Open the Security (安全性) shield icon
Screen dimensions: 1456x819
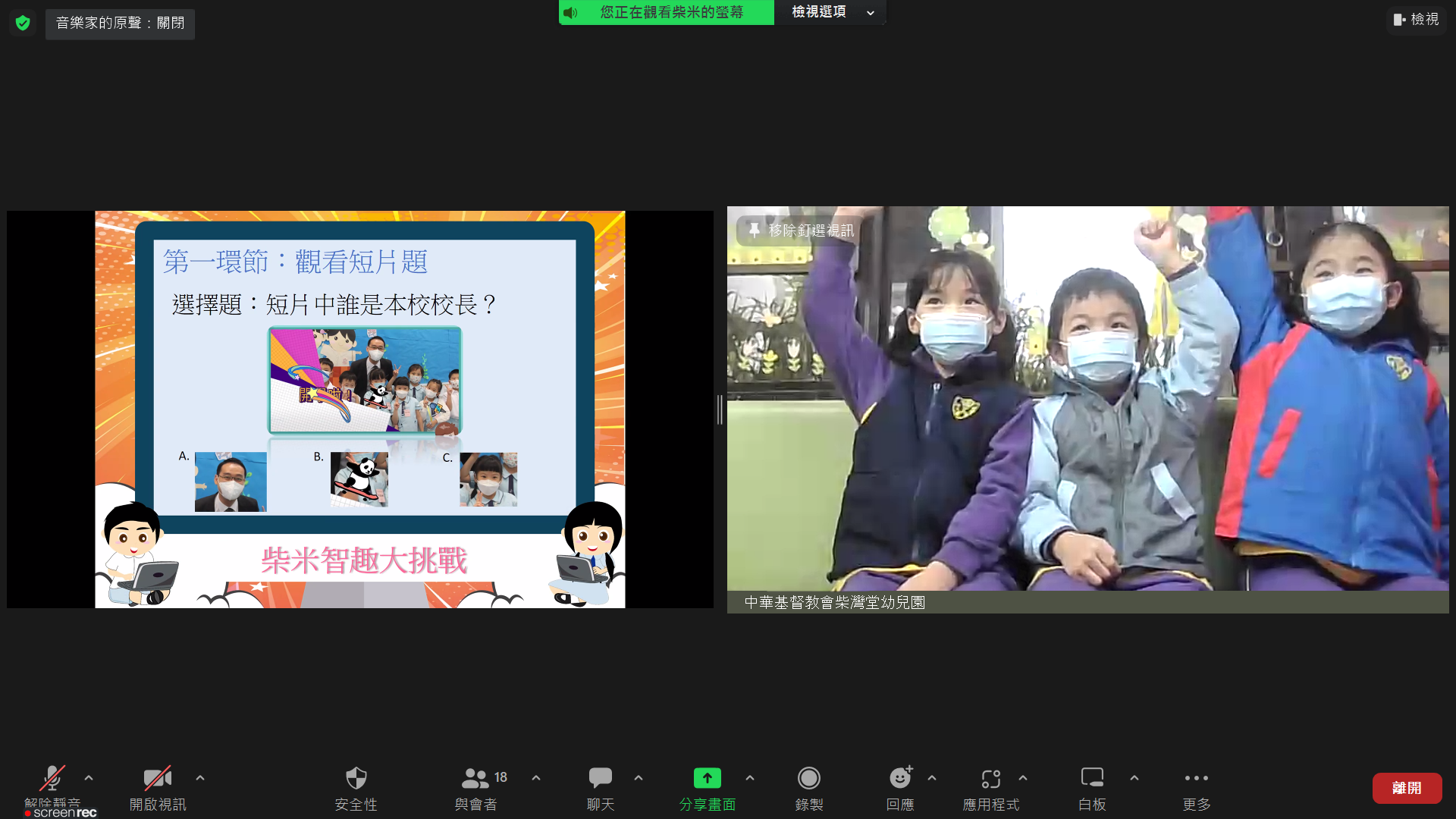tap(356, 779)
